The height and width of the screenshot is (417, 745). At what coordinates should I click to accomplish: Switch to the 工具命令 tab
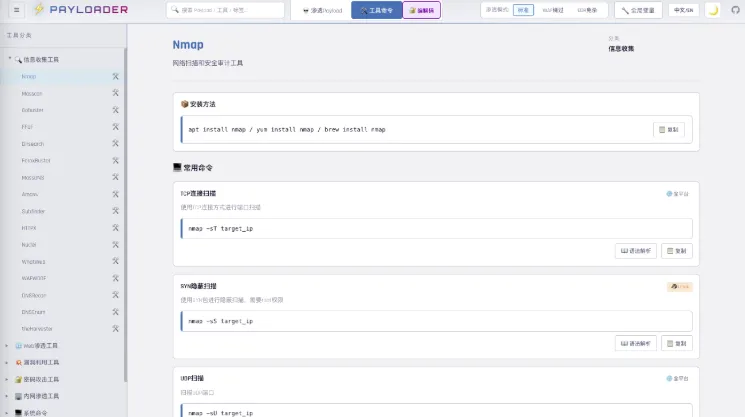(x=377, y=10)
